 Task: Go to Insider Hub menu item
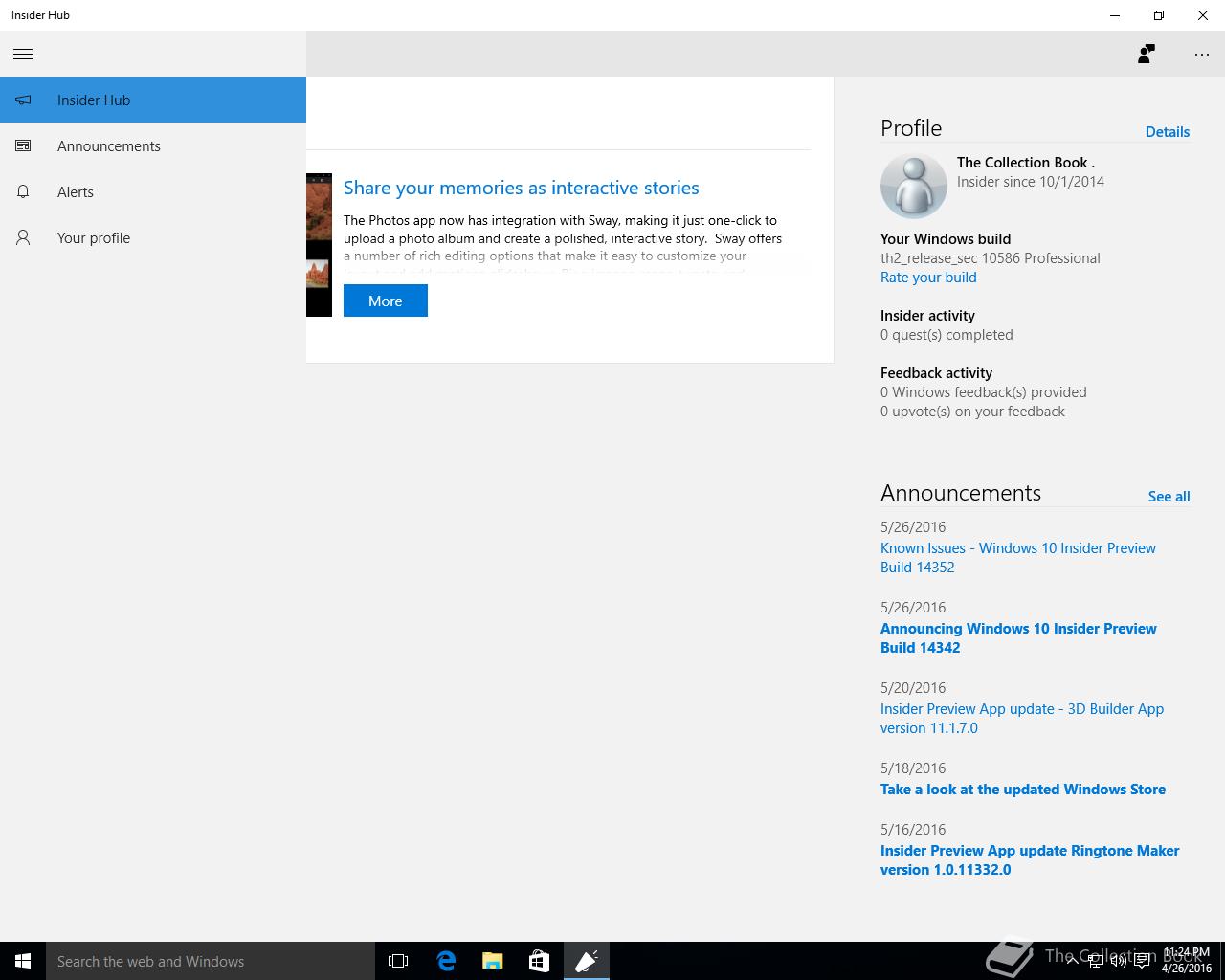pos(153,100)
